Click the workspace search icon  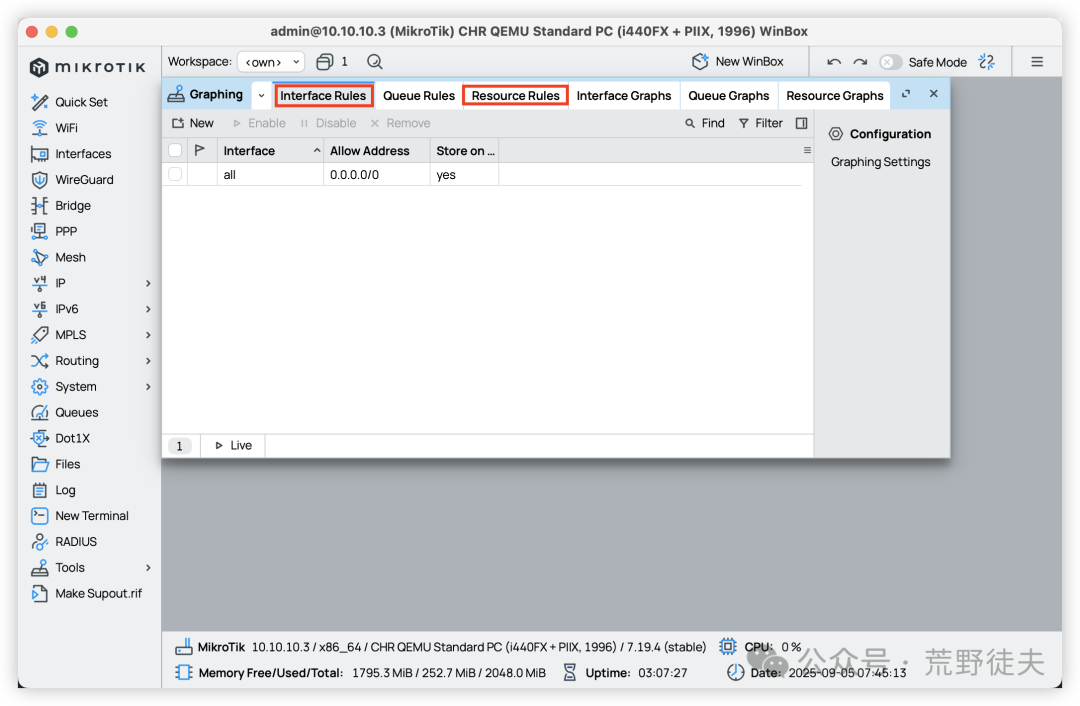point(375,62)
